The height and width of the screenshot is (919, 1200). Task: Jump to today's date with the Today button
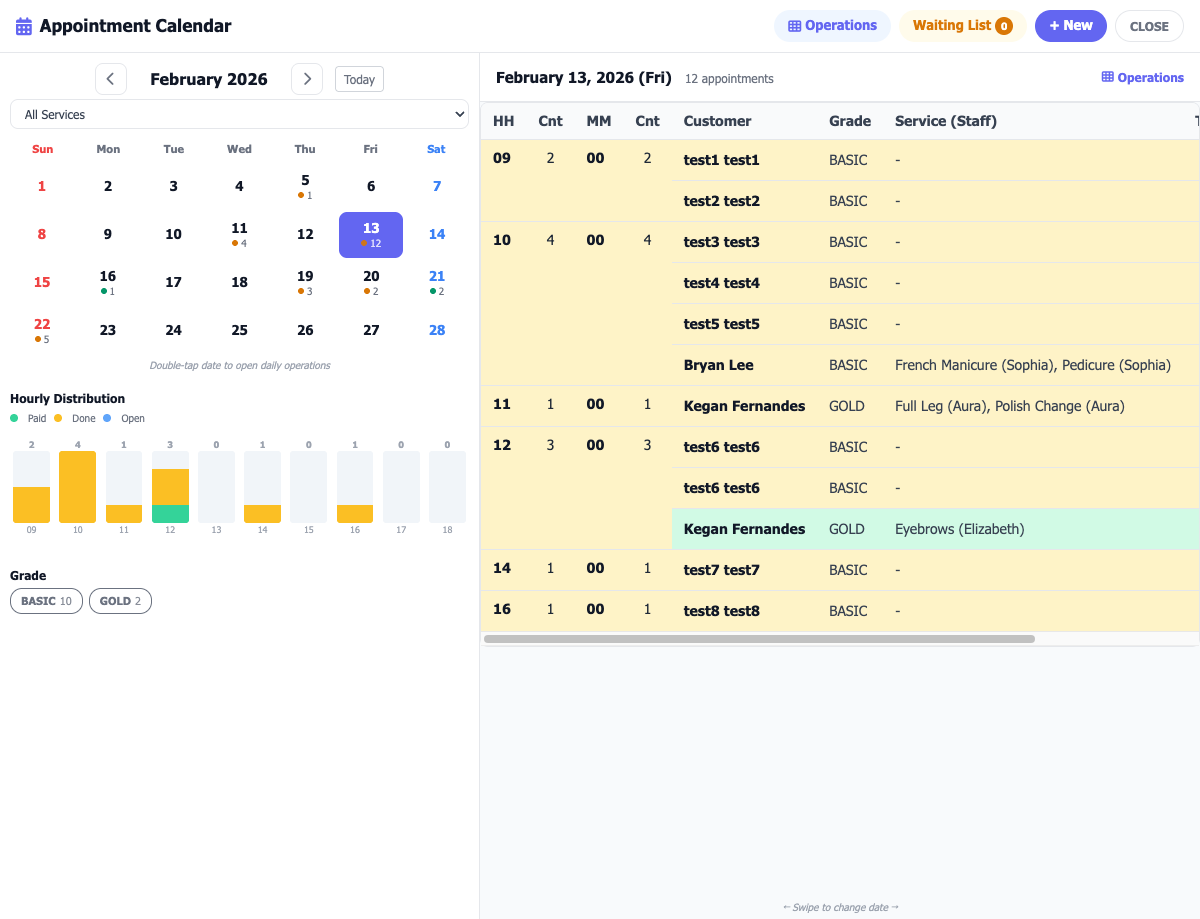359,78
